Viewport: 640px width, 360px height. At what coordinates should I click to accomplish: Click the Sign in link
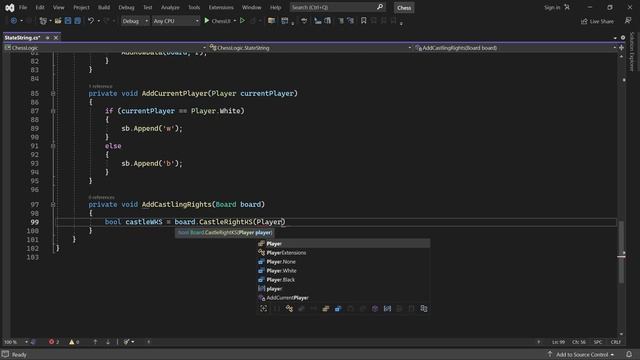tap(552, 7)
